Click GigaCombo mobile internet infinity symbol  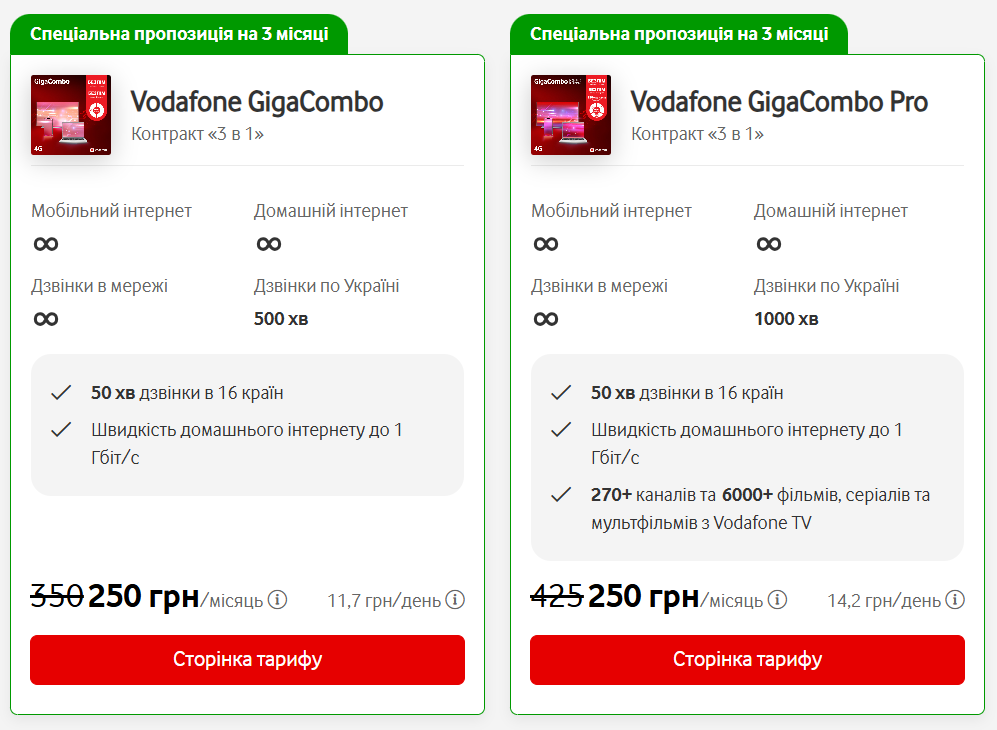click(46, 244)
